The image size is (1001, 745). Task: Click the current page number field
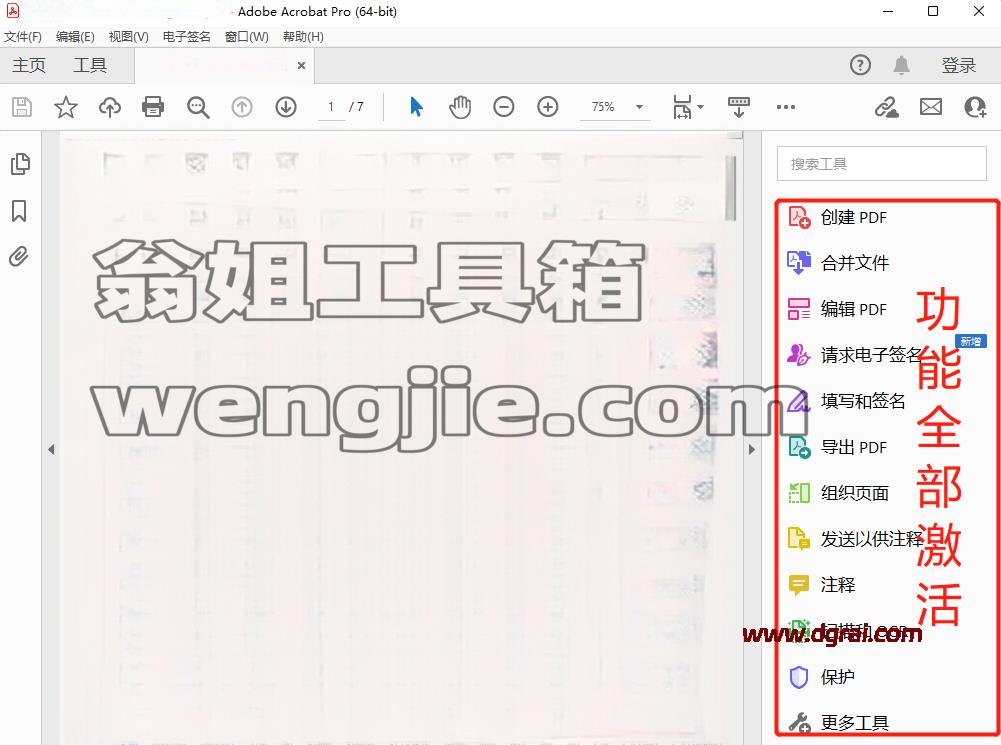[331, 107]
